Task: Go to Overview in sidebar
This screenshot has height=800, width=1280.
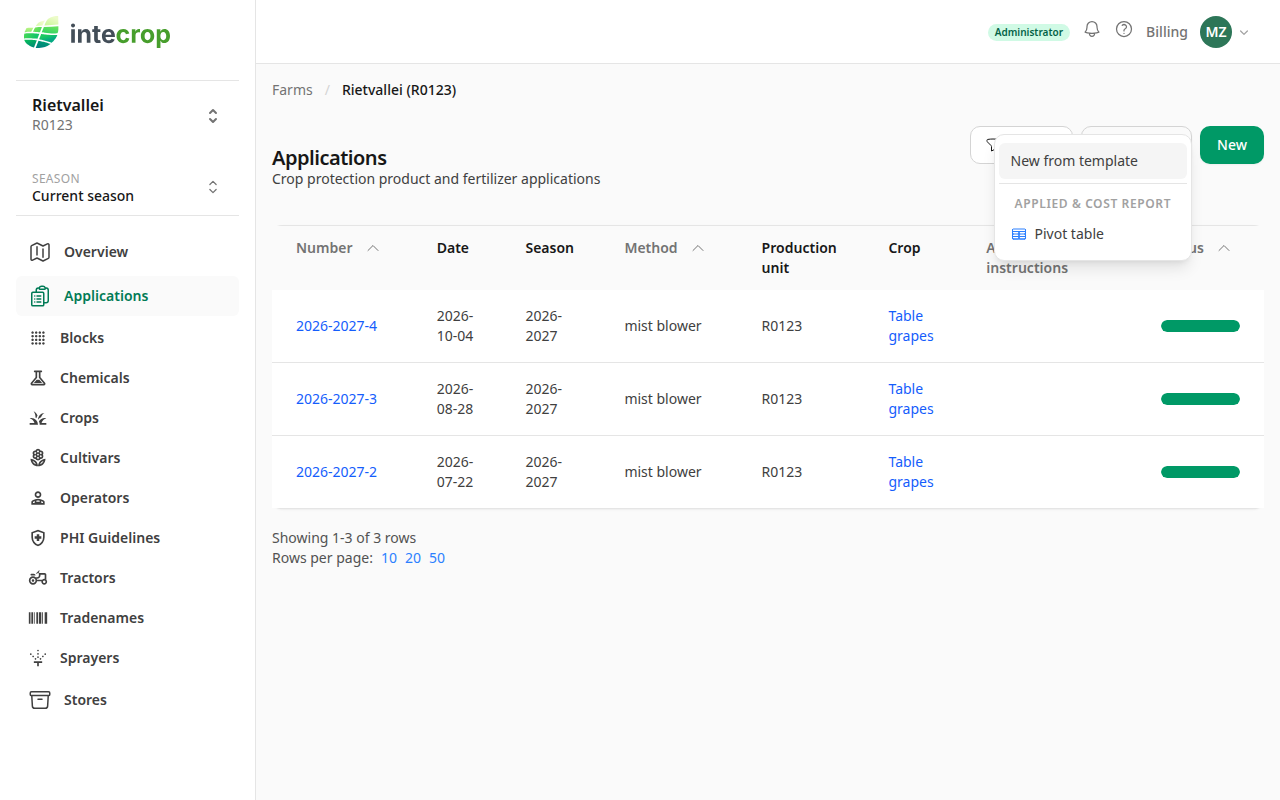Action: (x=127, y=252)
